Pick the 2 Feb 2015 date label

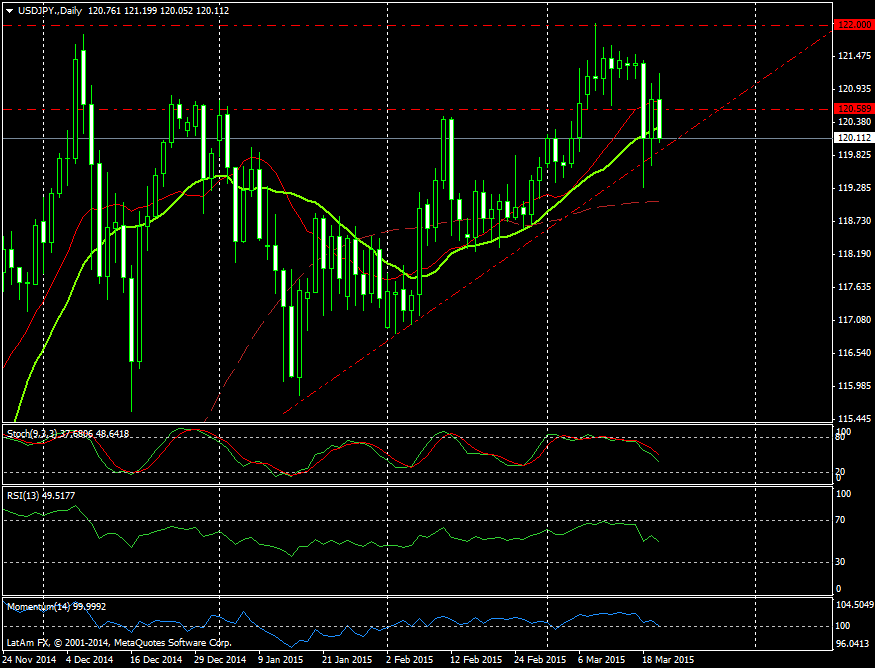409,660
